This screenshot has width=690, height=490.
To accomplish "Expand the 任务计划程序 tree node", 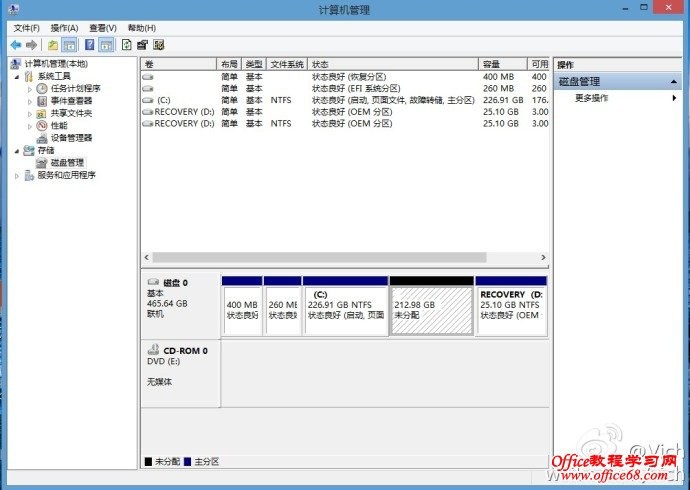I will click(30, 89).
